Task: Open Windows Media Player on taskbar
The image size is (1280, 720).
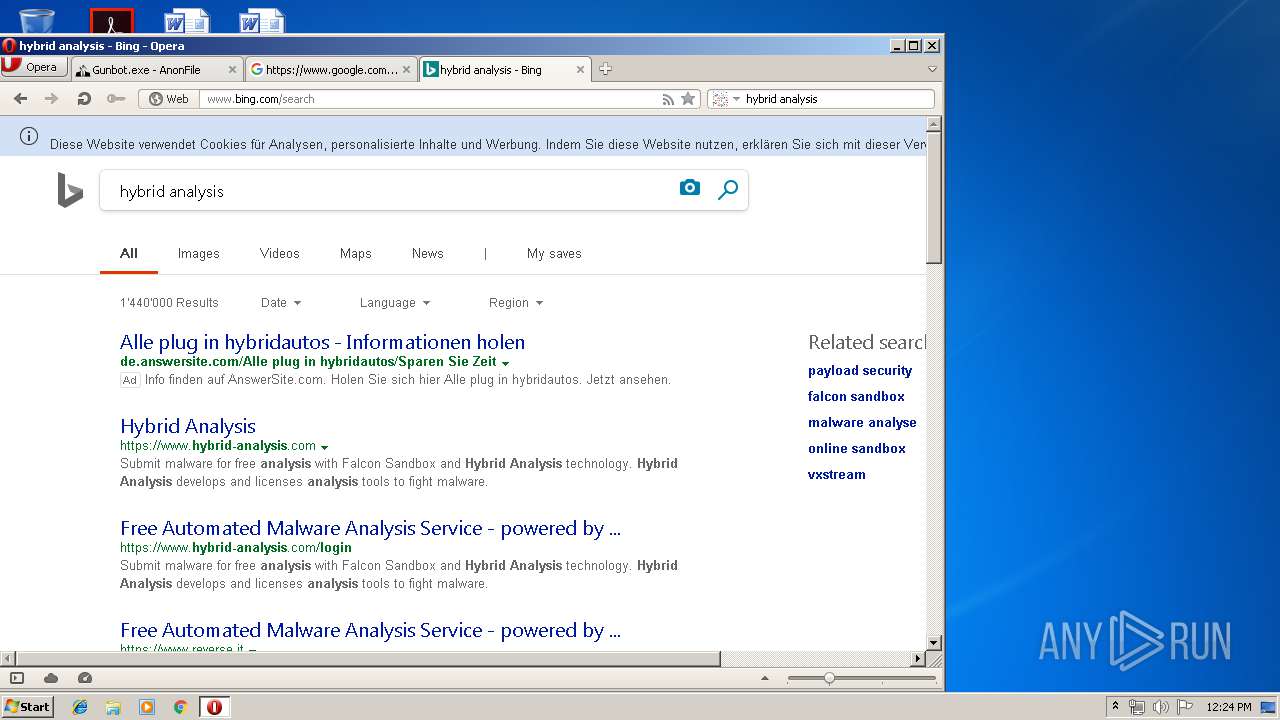Action: pyautogui.click(x=147, y=707)
